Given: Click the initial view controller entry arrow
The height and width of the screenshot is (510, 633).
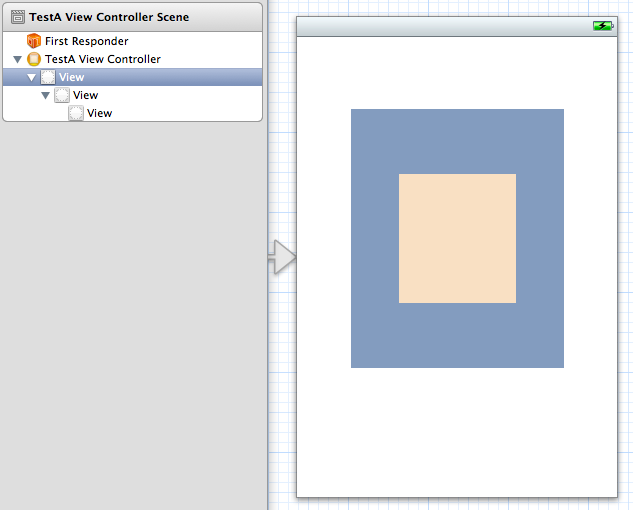Looking at the screenshot, I should (x=282, y=257).
